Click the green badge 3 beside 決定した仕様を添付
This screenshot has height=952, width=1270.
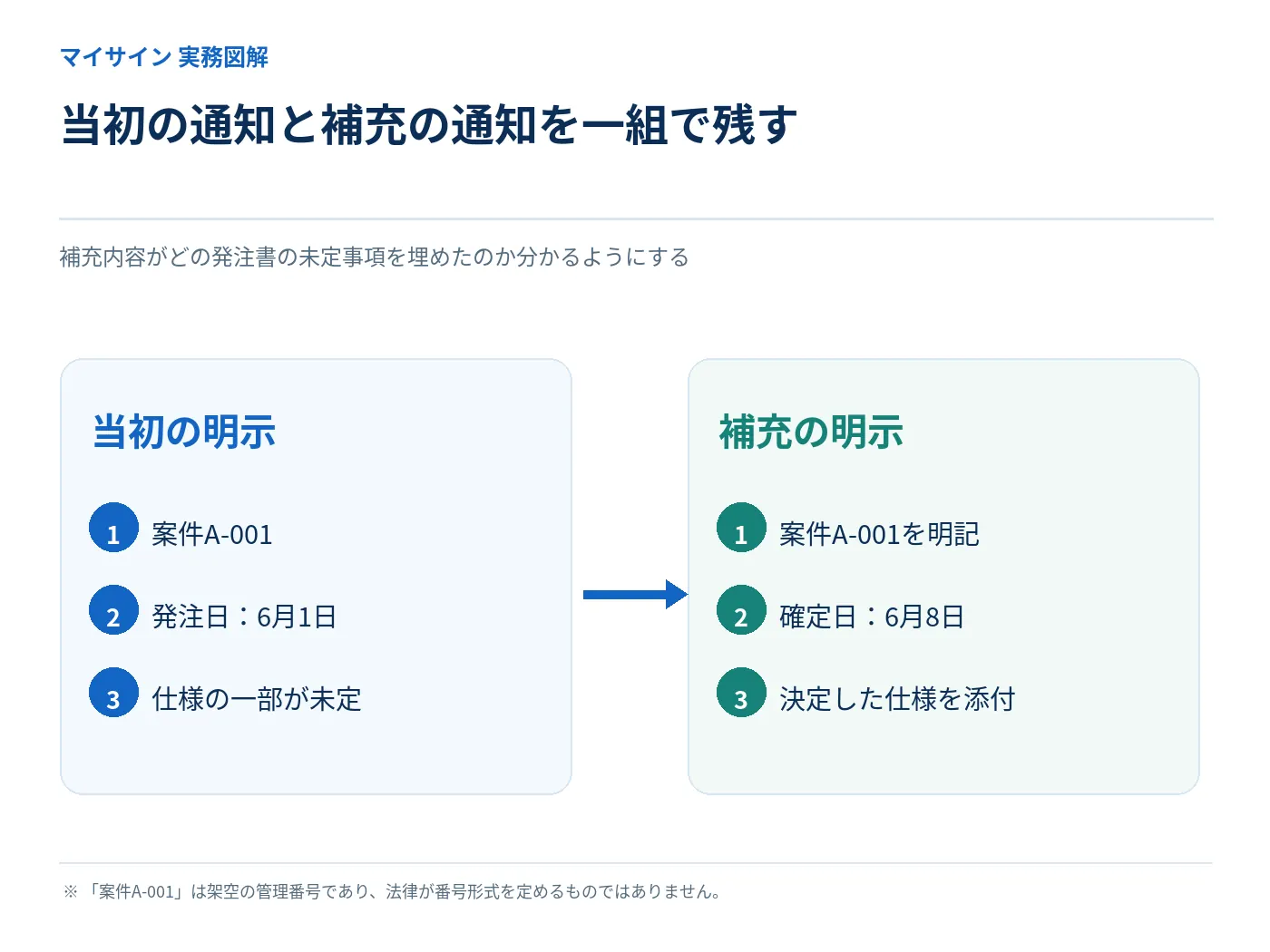point(741,693)
